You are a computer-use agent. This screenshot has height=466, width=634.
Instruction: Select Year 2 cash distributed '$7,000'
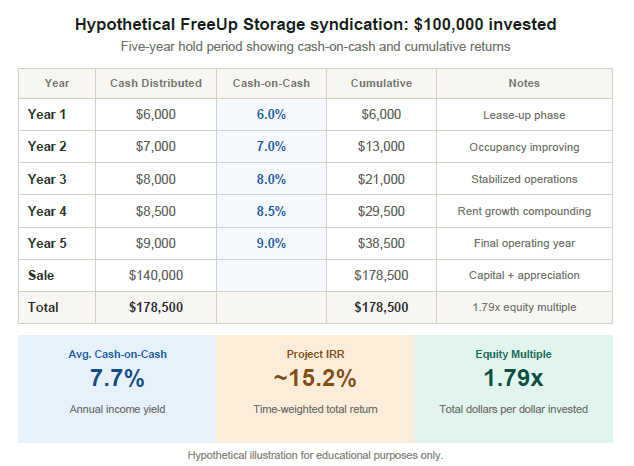point(156,146)
